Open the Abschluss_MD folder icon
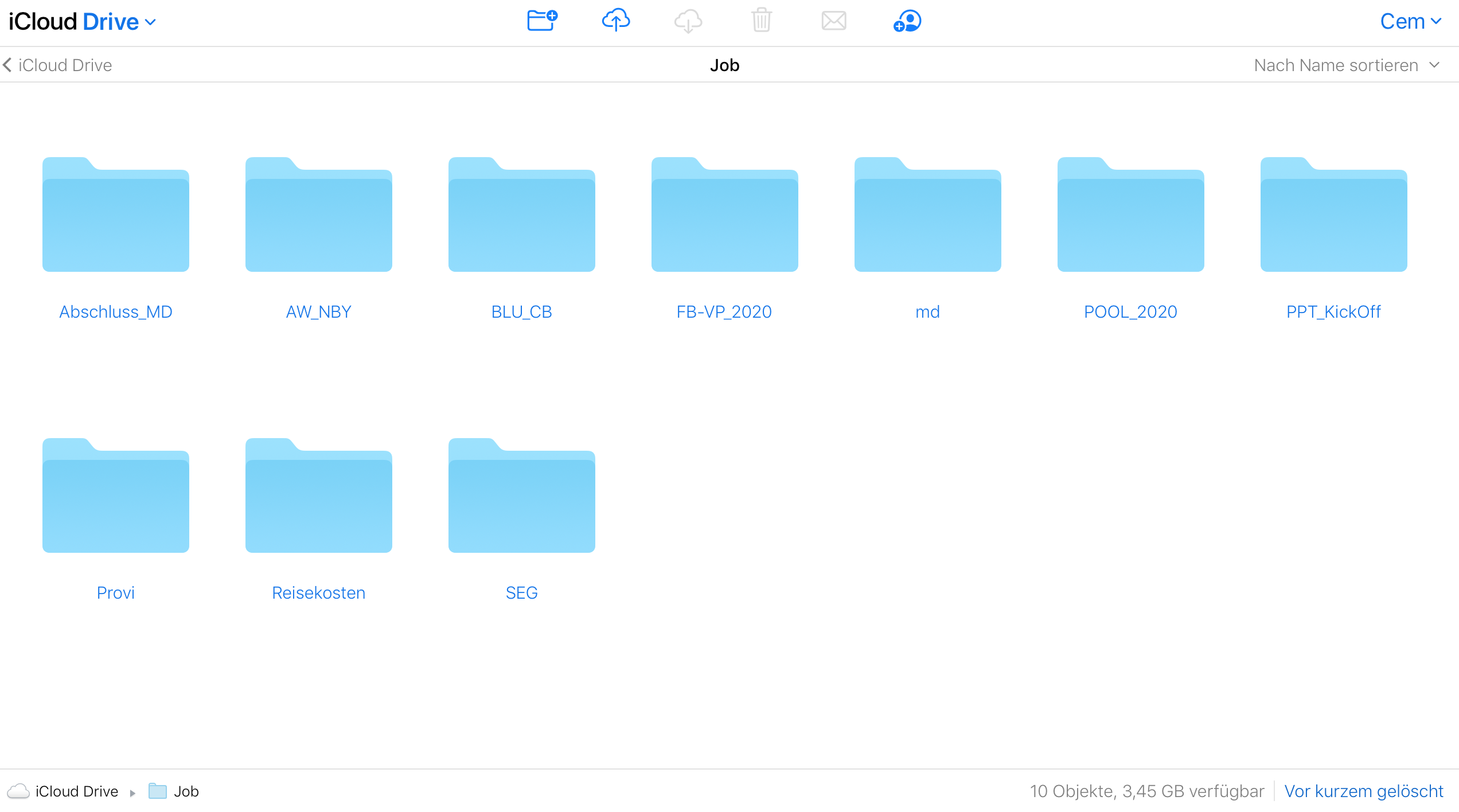 pyautogui.click(x=116, y=215)
